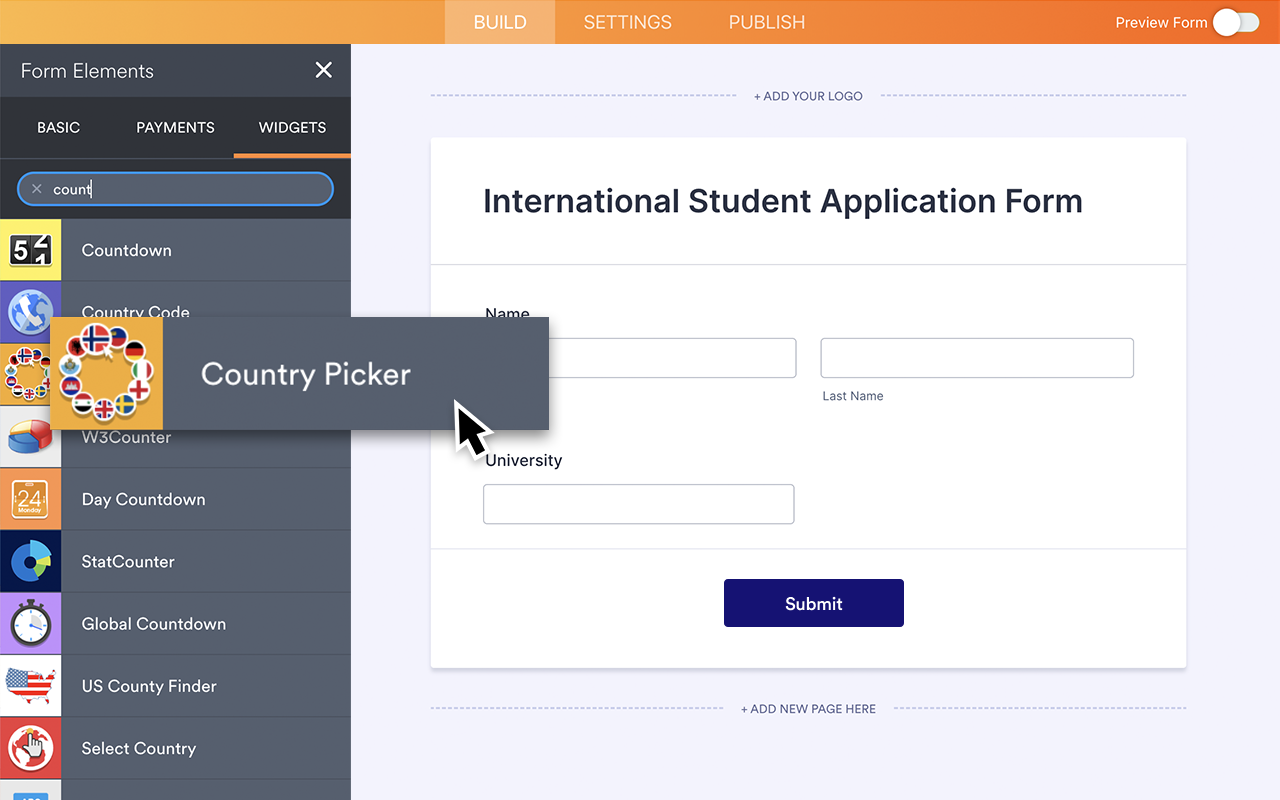Select the Day Countdown calendar icon
Screen dimensions: 1280x800
(x=31, y=499)
